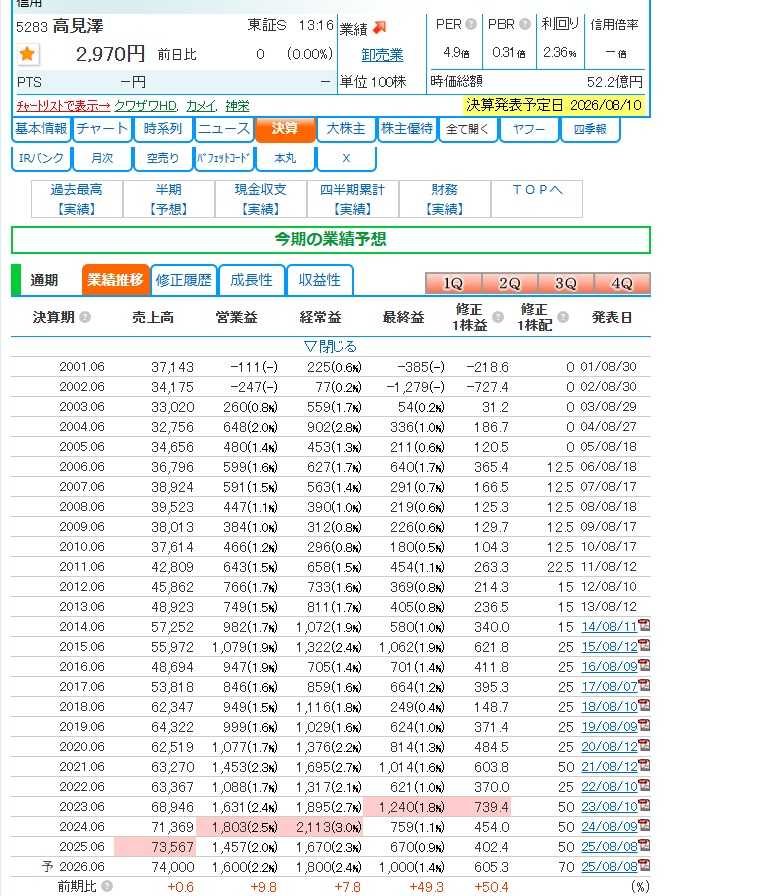Jump to 財務【実績】 section
The height and width of the screenshot is (896, 783).
[445, 199]
